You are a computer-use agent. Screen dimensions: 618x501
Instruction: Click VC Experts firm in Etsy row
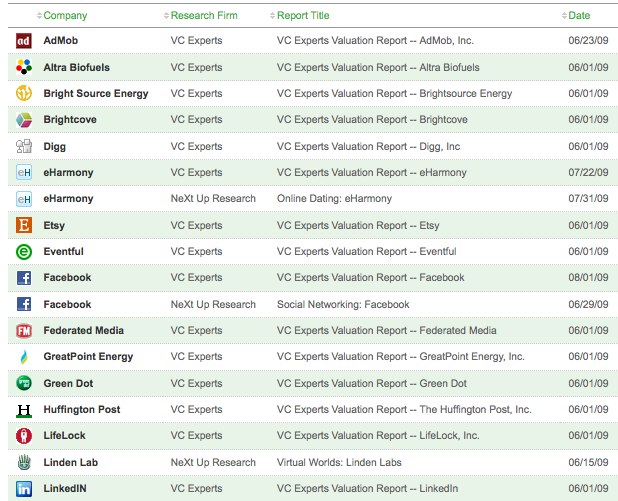coord(196,225)
